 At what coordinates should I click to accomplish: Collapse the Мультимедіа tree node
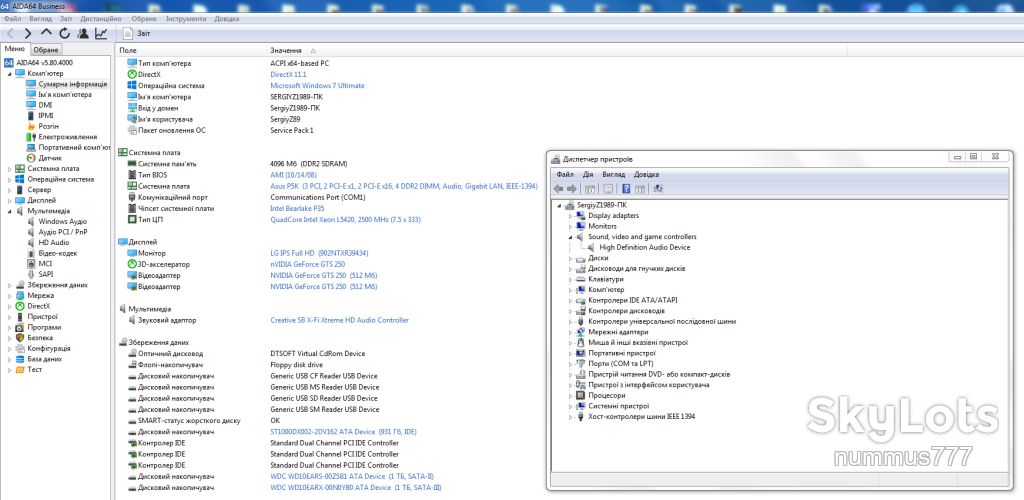[x=10, y=211]
